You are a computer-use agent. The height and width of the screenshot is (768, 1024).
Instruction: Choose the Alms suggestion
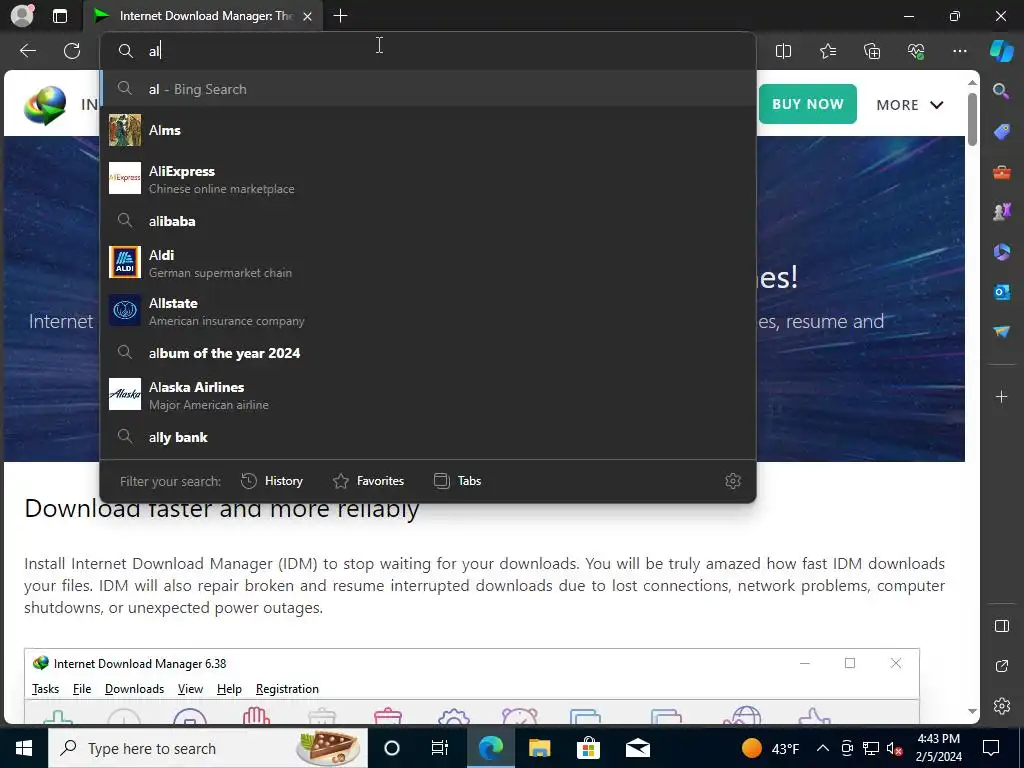pos(428,130)
